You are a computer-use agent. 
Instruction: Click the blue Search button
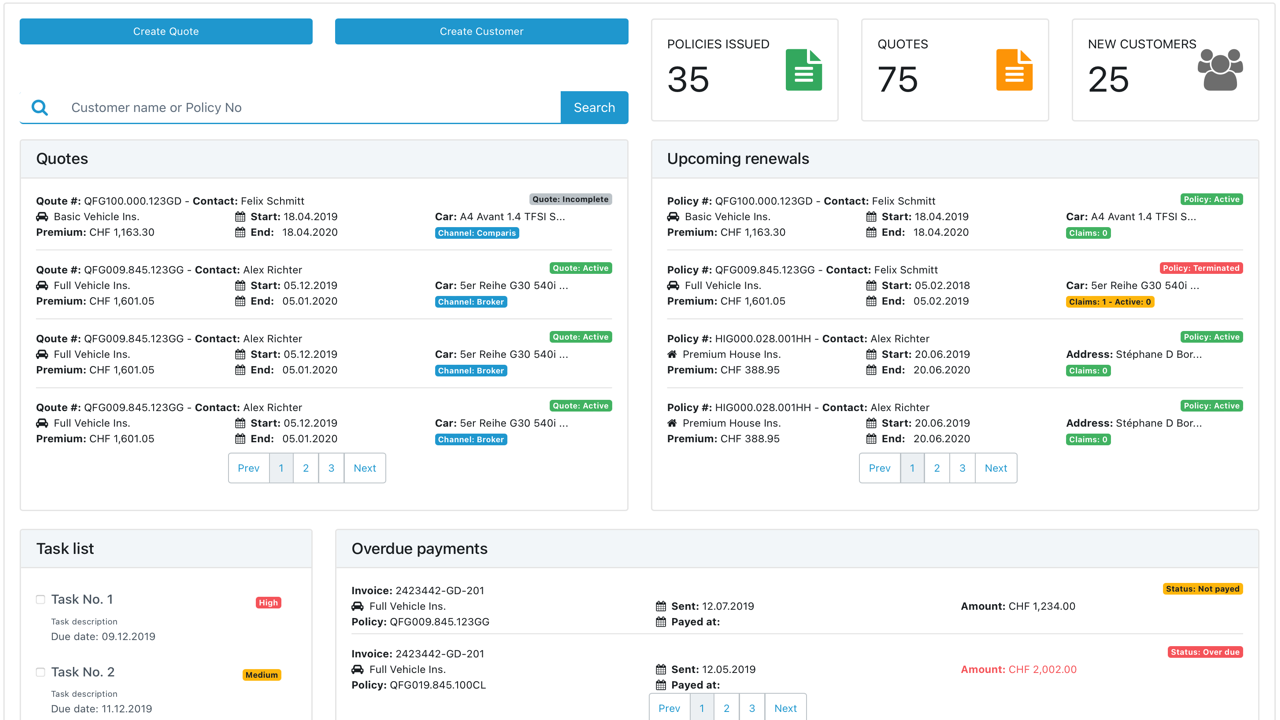(594, 107)
